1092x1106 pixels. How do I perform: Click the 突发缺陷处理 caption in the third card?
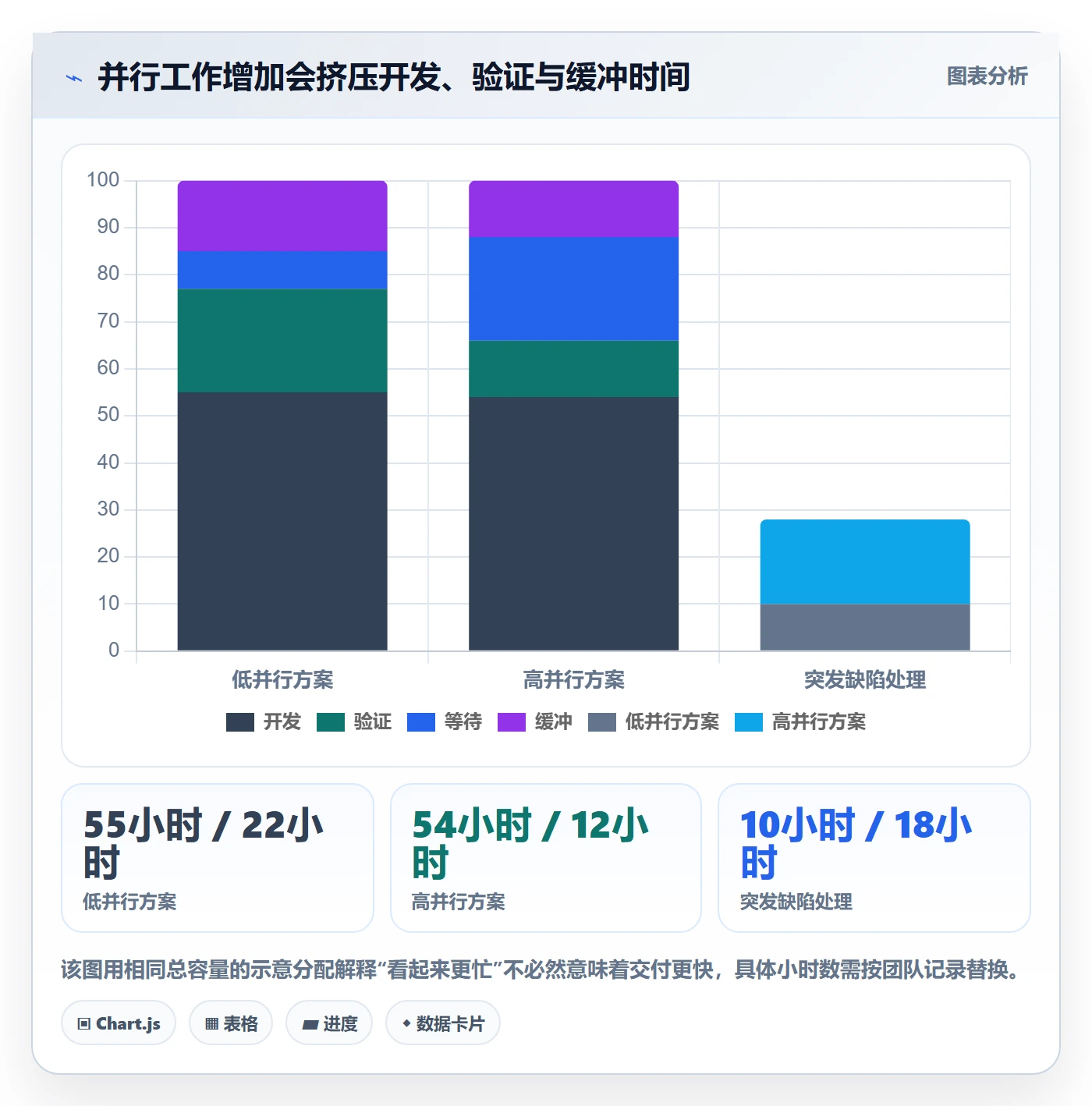click(x=796, y=902)
